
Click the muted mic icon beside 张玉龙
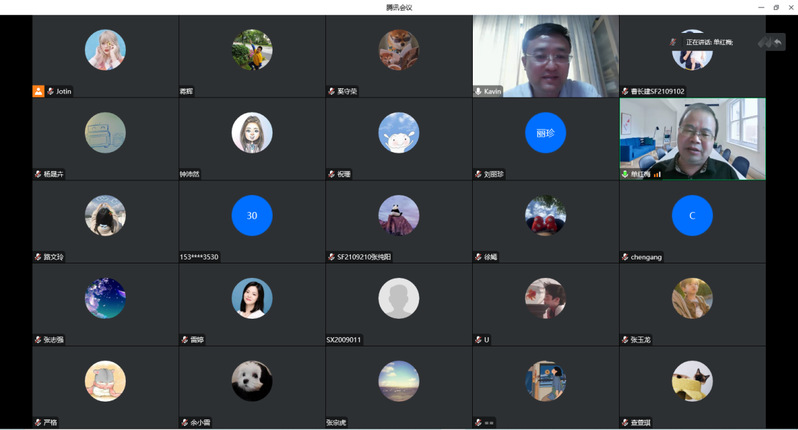click(625, 340)
